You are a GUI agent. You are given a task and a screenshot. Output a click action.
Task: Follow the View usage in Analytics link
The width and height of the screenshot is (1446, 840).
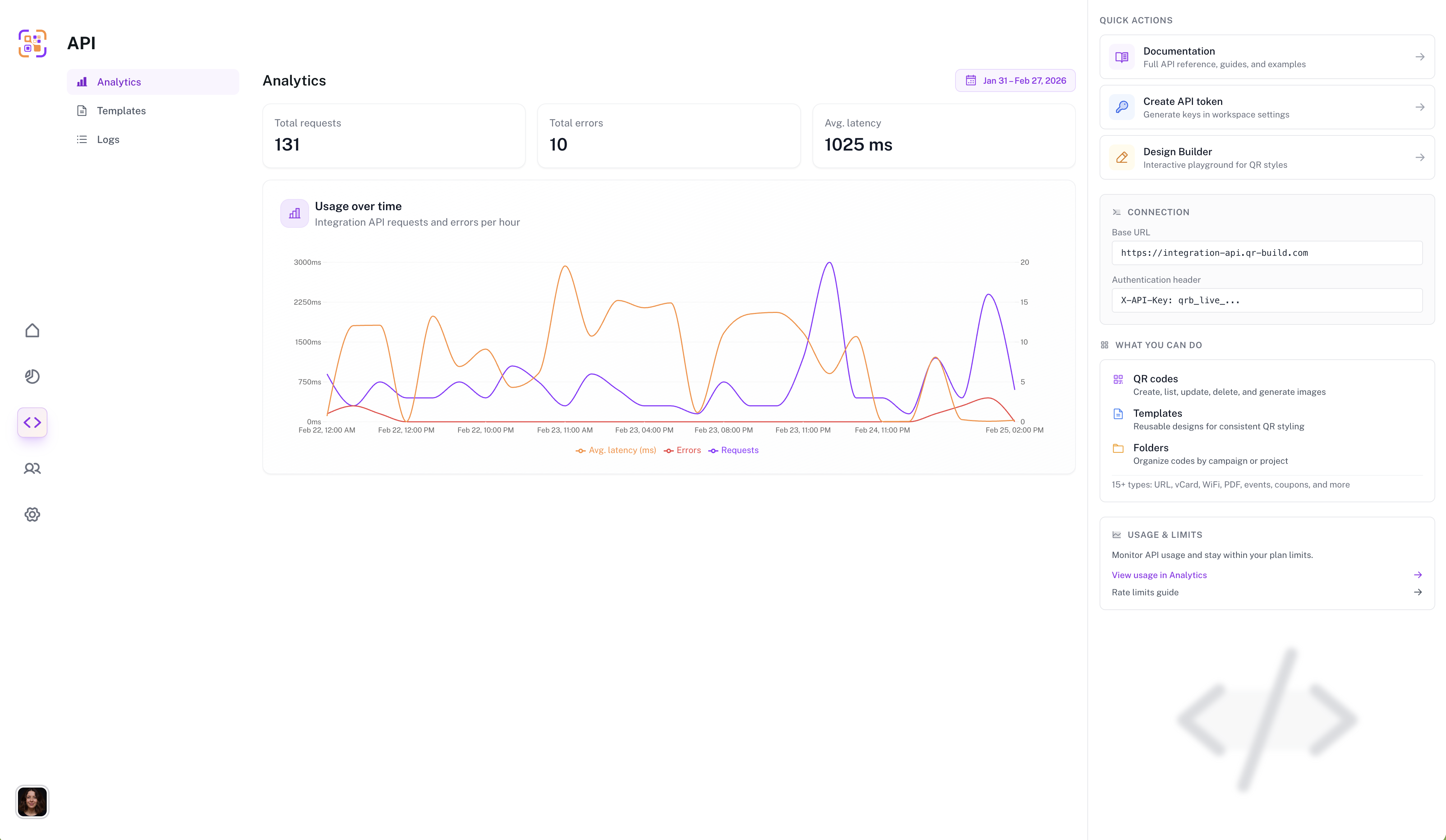click(1159, 575)
